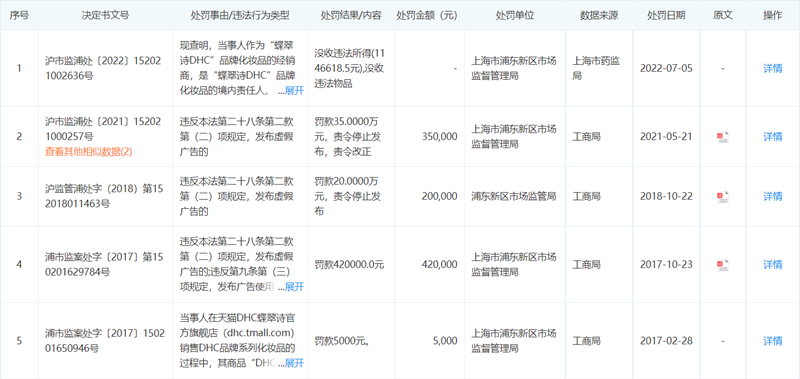Select document number 沪监管浦处字（2018）第152018011463号

tap(104, 196)
